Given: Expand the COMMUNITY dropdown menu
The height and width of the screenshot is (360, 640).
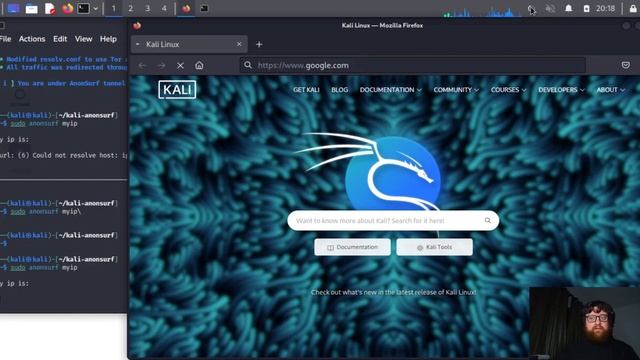Looking at the screenshot, I should point(456,90).
